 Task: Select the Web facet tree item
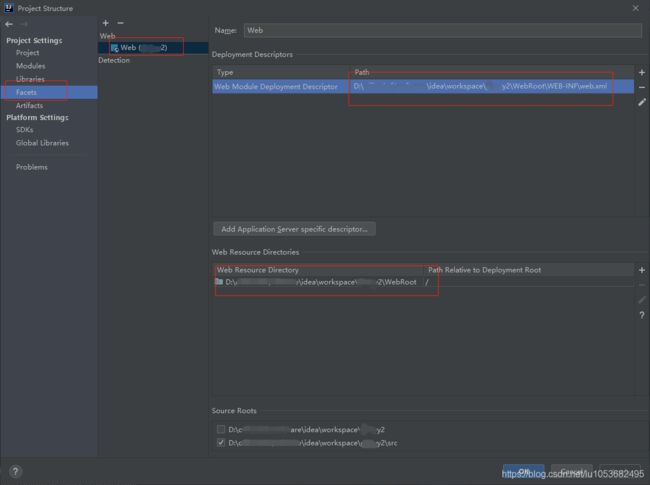145,47
